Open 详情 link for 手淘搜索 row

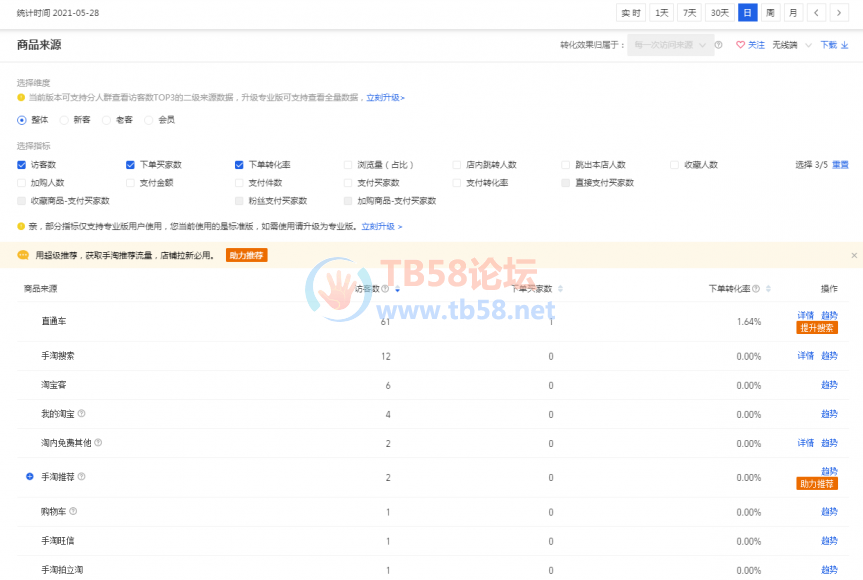pos(805,355)
